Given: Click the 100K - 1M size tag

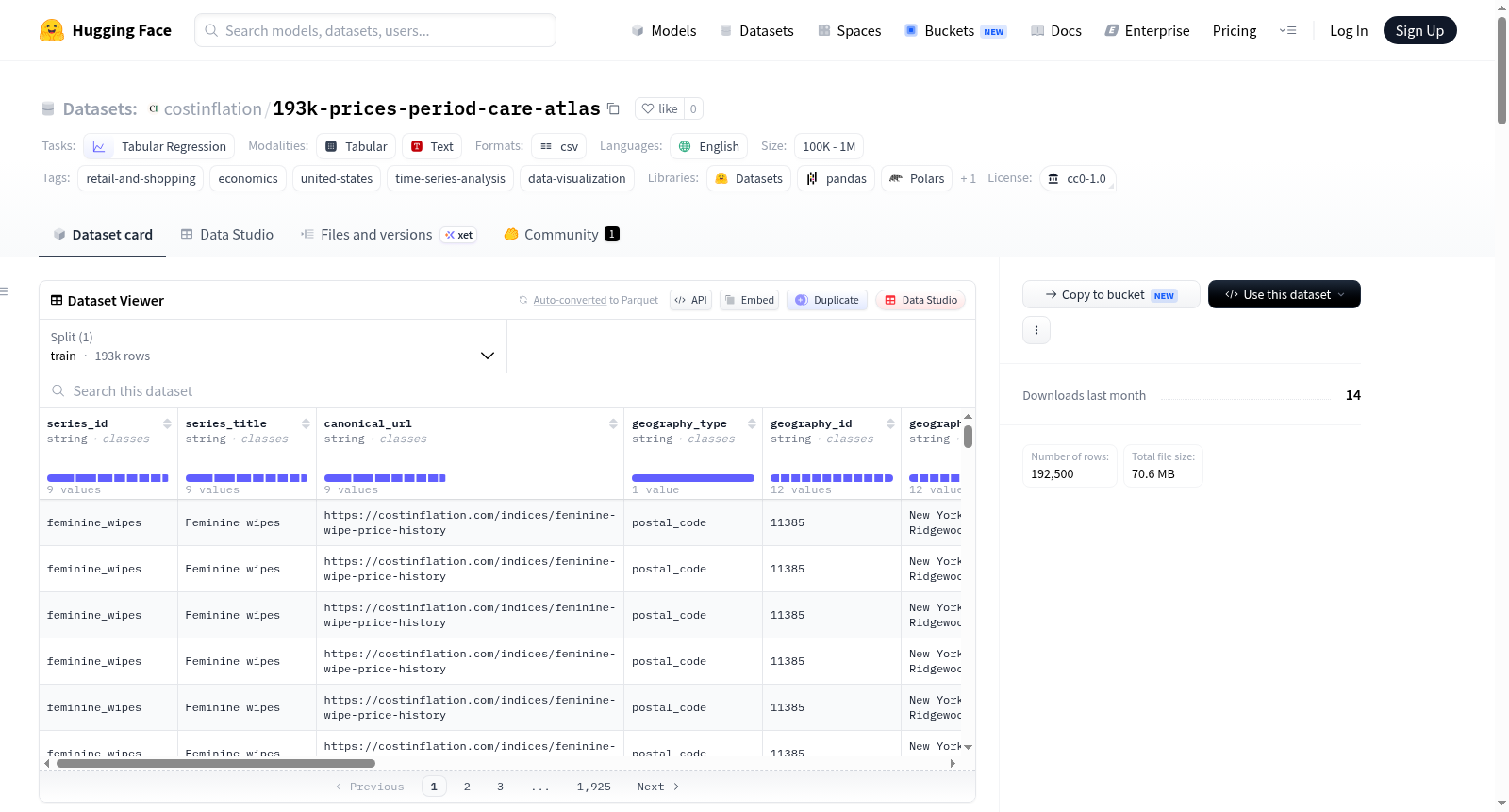Looking at the screenshot, I should [829, 146].
